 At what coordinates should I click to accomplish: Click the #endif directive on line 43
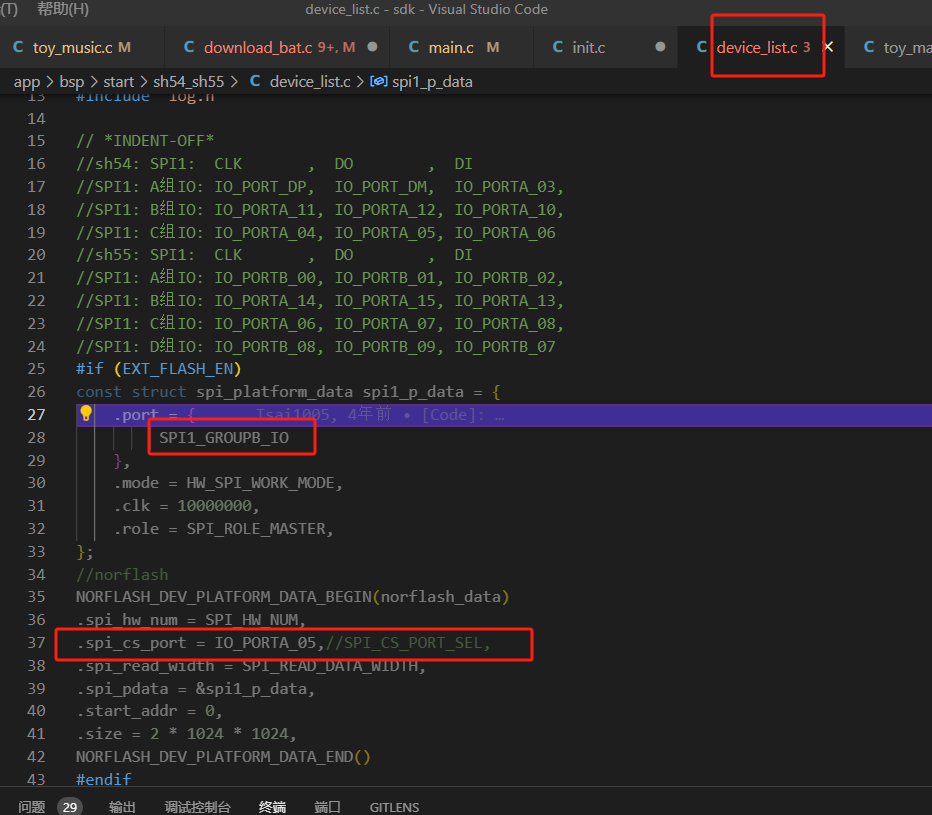tap(104, 779)
